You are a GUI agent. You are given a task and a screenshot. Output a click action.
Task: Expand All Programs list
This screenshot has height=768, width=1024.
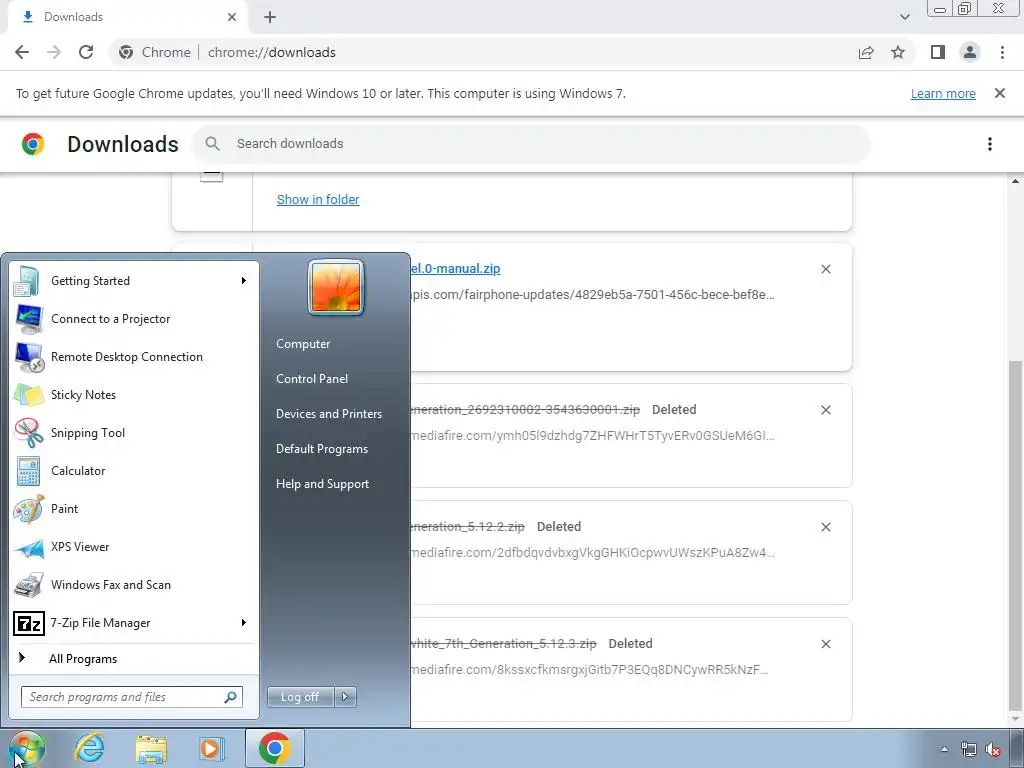[x=135, y=658]
